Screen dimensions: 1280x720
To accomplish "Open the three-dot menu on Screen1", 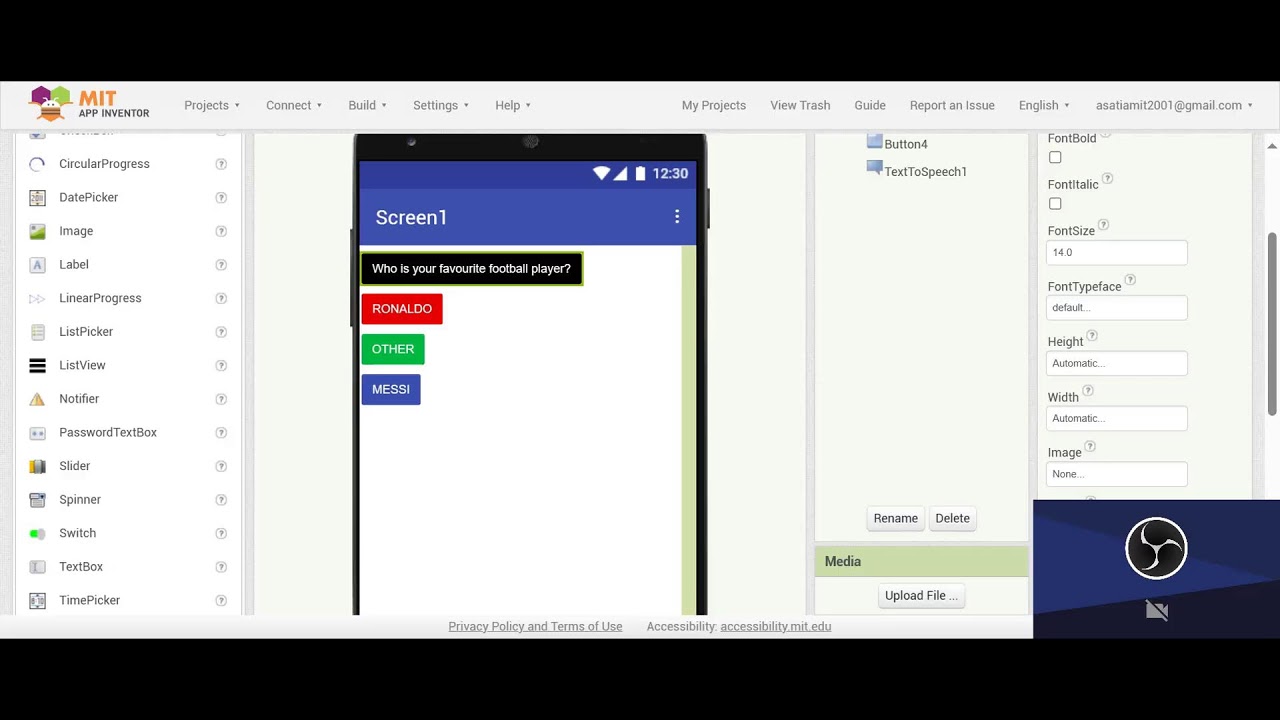I will click(x=677, y=217).
